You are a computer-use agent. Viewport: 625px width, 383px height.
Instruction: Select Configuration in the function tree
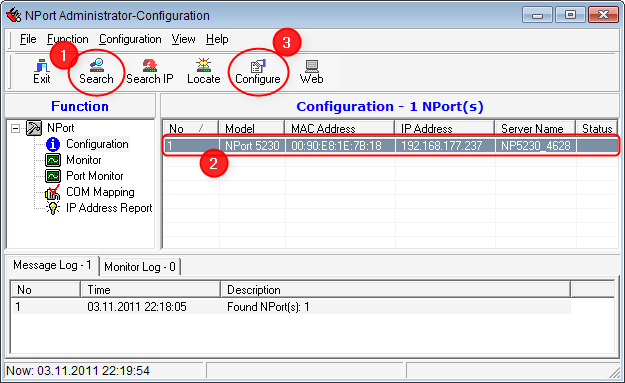[97, 144]
